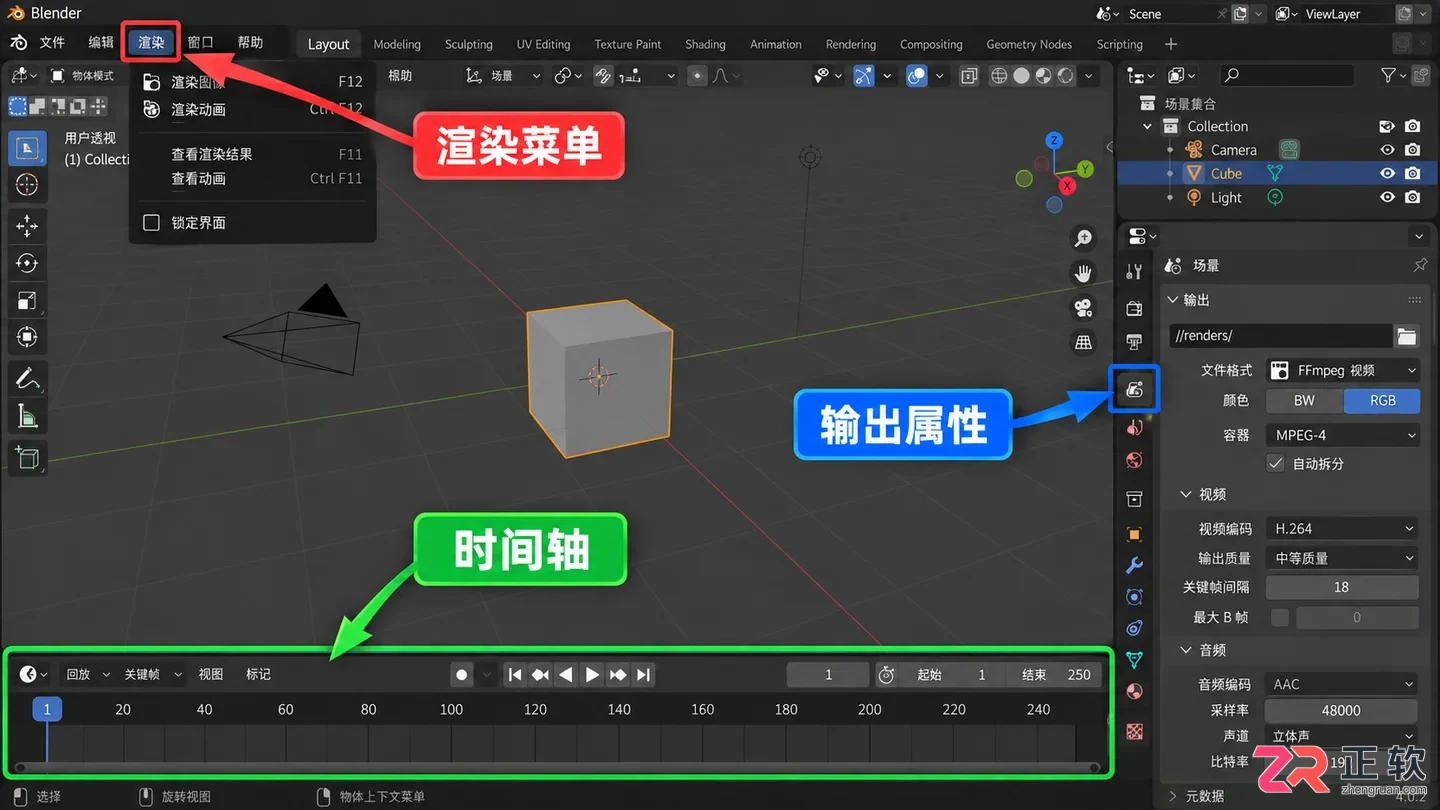Click the zoom viewport icon
The height and width of the screenshot is (810, 1440).
coord(1083,238)
